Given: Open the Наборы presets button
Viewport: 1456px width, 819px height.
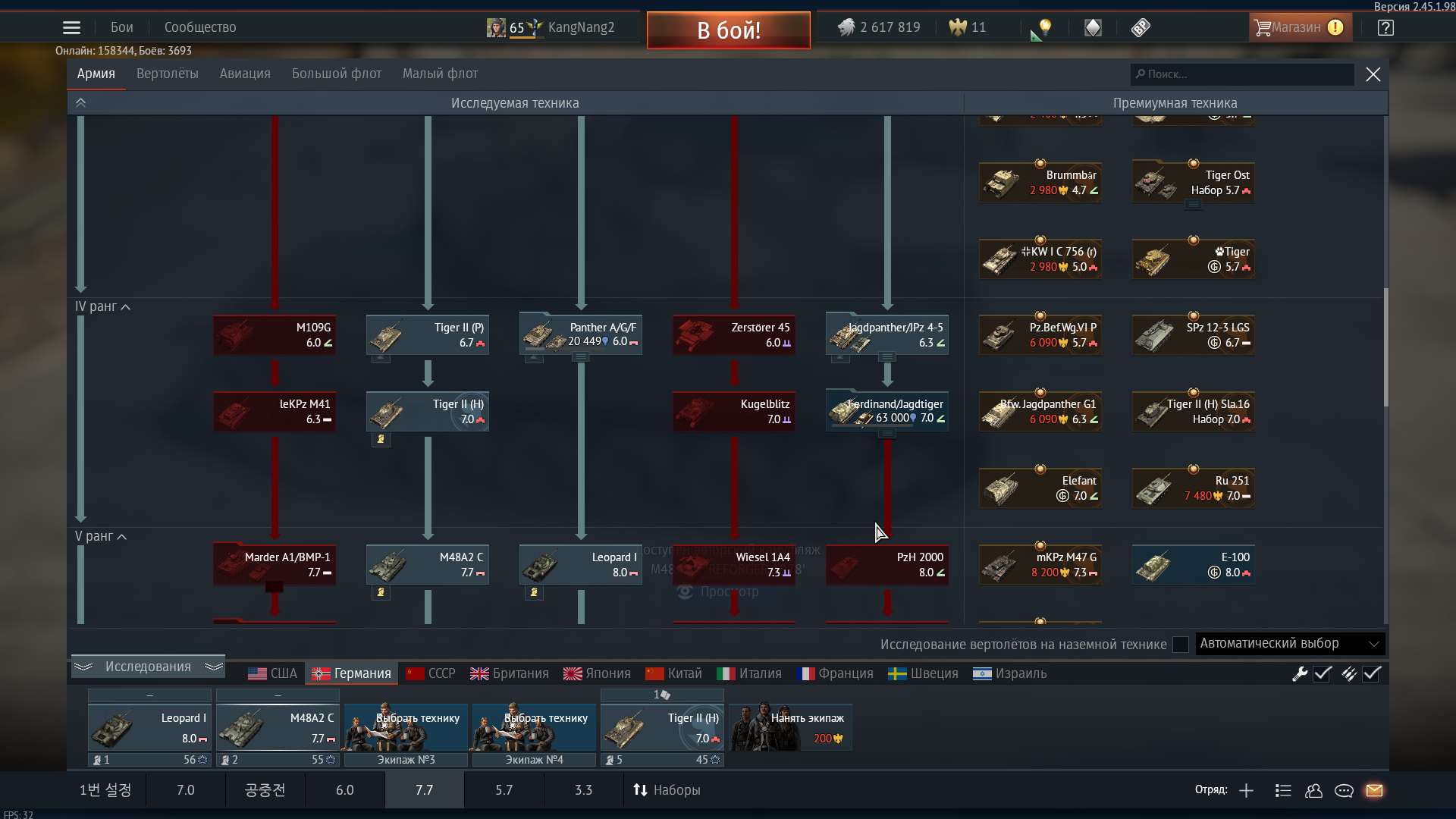Looking at the screenshot, I should point(667,790).
